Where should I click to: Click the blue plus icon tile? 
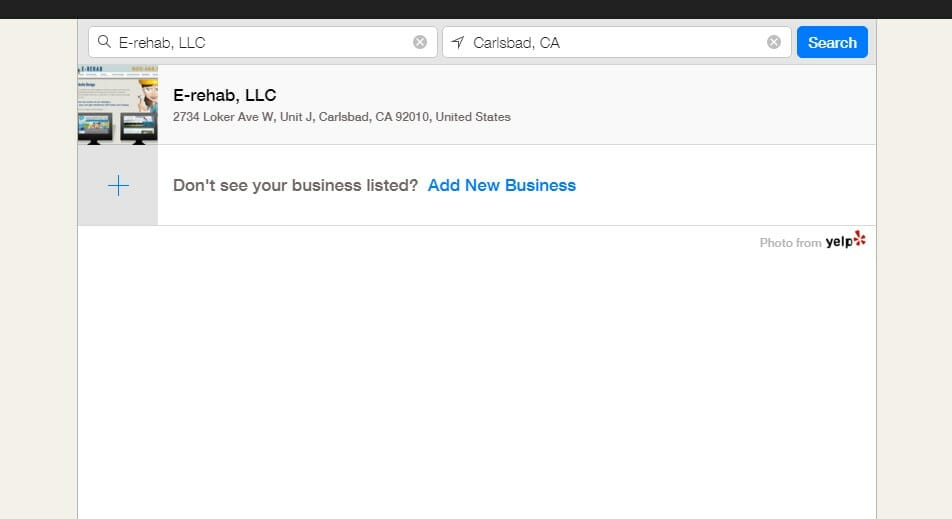[118, 185]
